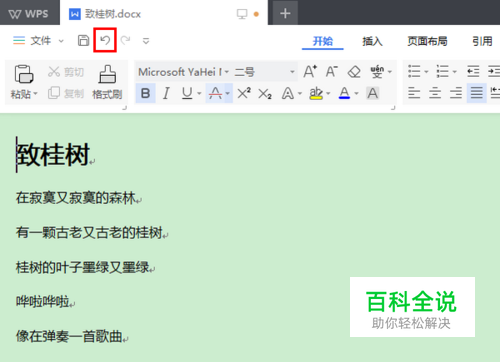Expand the strikethrough dropdown arrow

pos(228,93)
